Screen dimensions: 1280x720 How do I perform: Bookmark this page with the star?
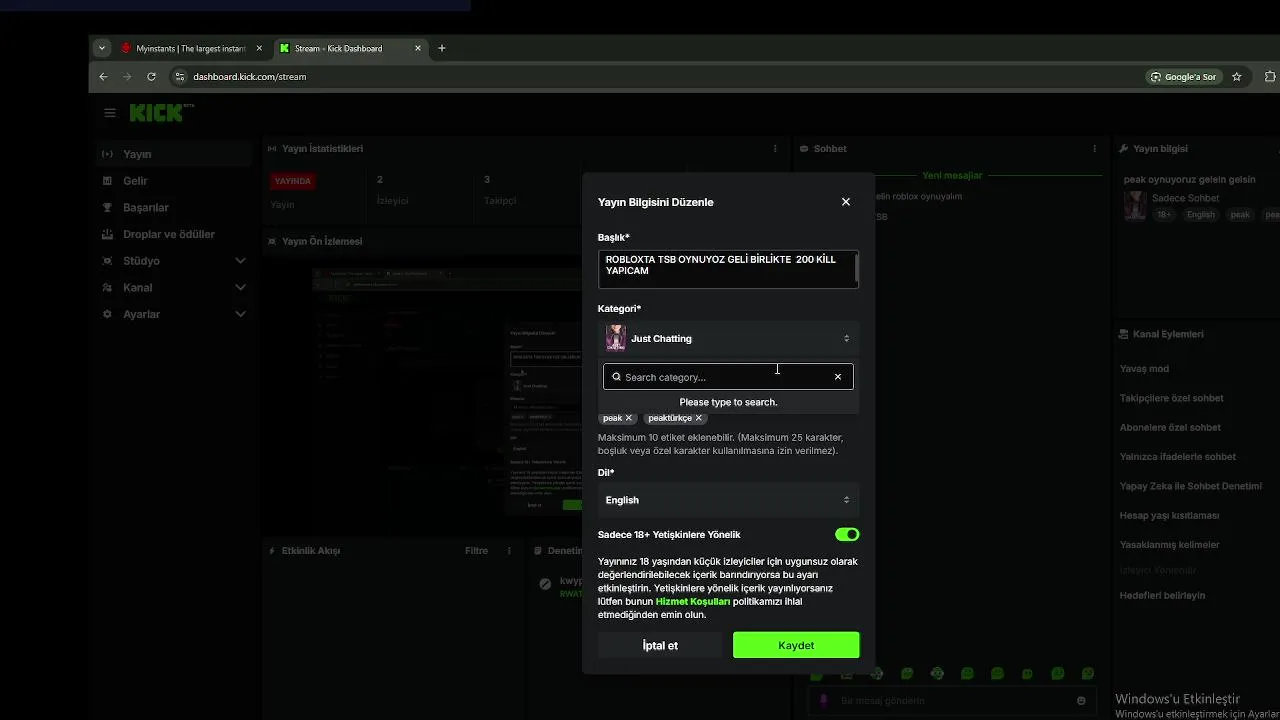(1237, 77)
